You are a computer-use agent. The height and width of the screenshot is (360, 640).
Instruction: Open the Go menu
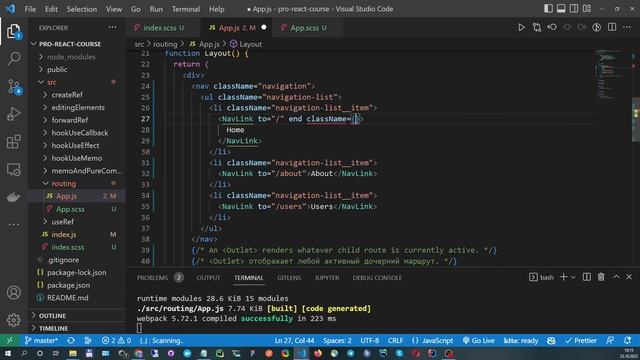(x=136, y=9)
